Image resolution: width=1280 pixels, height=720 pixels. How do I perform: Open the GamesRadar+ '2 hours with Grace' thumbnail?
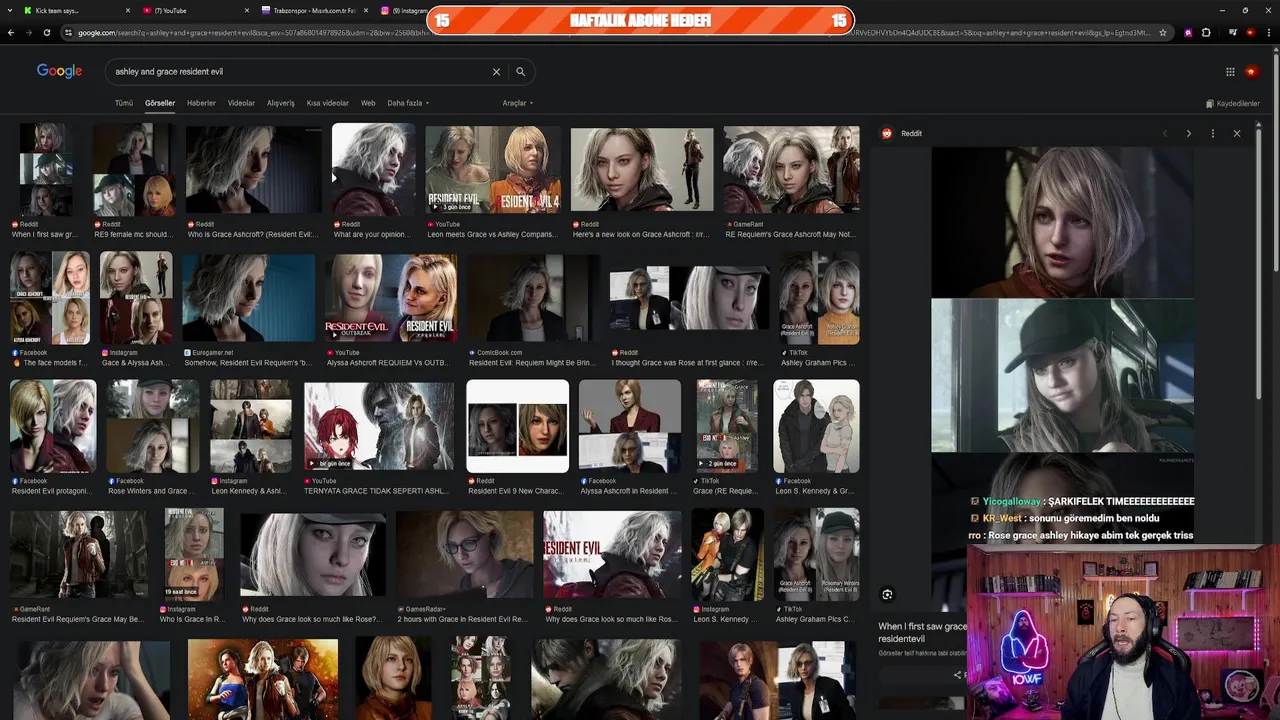[x=464, y=554]
